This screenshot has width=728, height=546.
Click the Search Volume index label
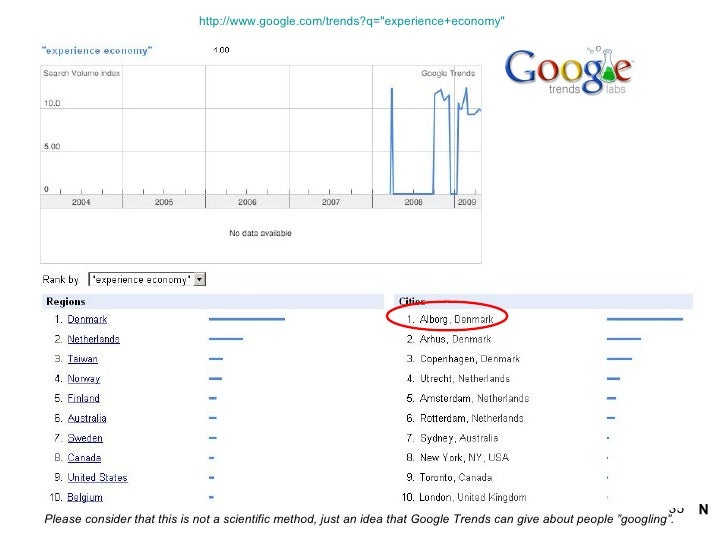[81, 73]
